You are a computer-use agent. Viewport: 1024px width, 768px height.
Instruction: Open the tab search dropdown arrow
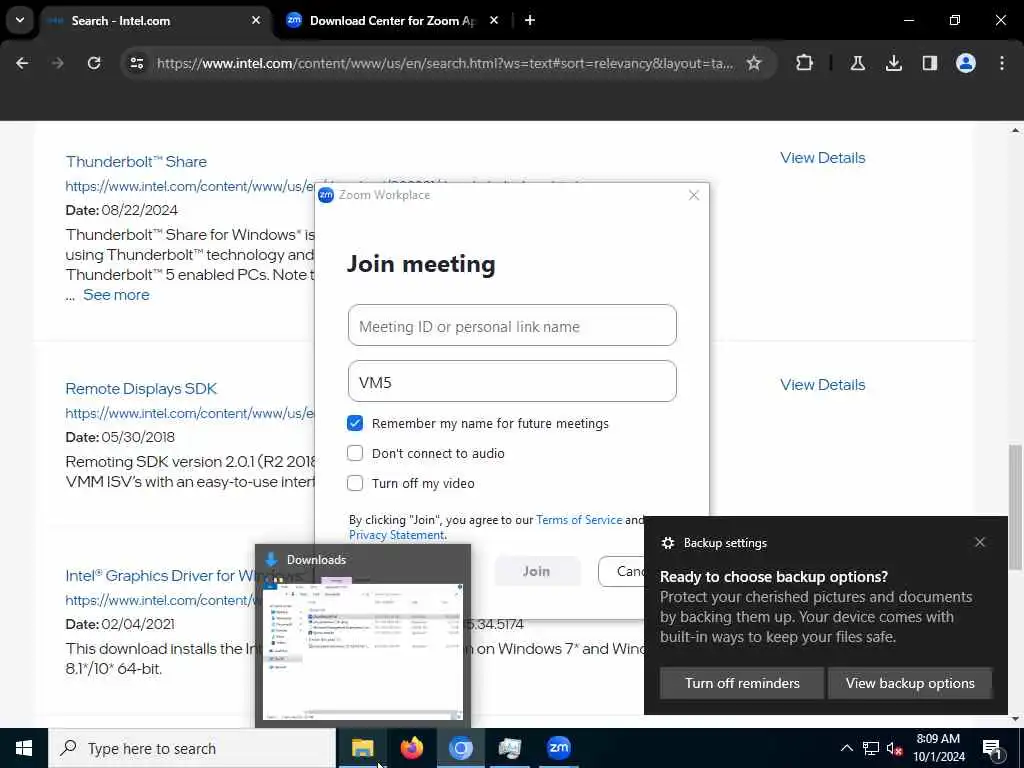coord(20,20)
